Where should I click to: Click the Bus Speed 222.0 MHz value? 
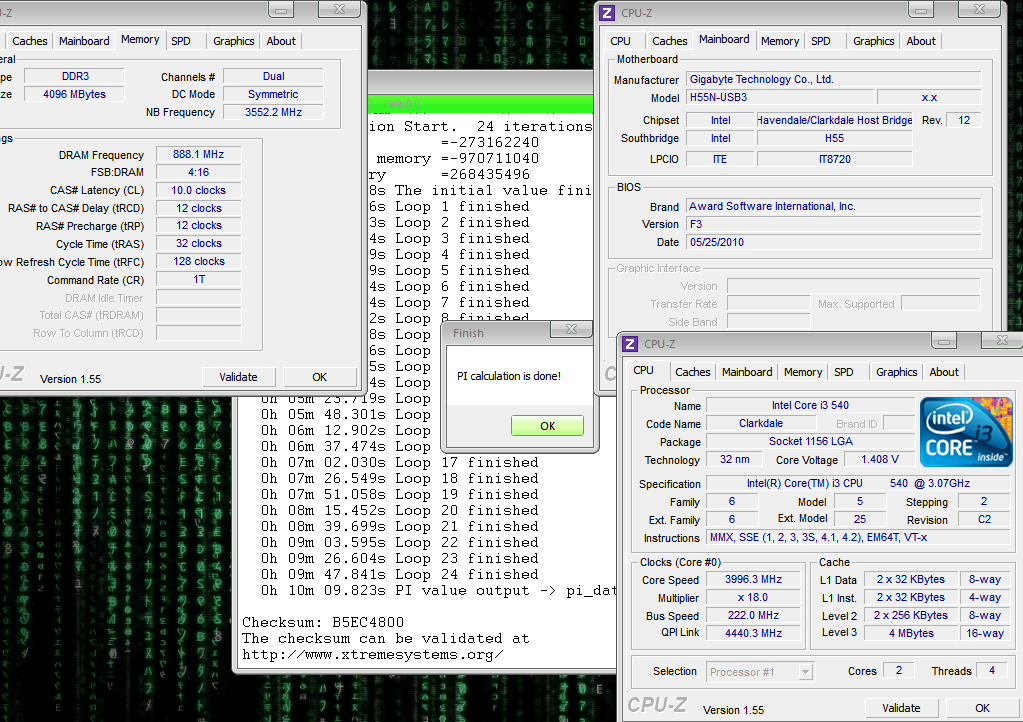click(754, 615)
